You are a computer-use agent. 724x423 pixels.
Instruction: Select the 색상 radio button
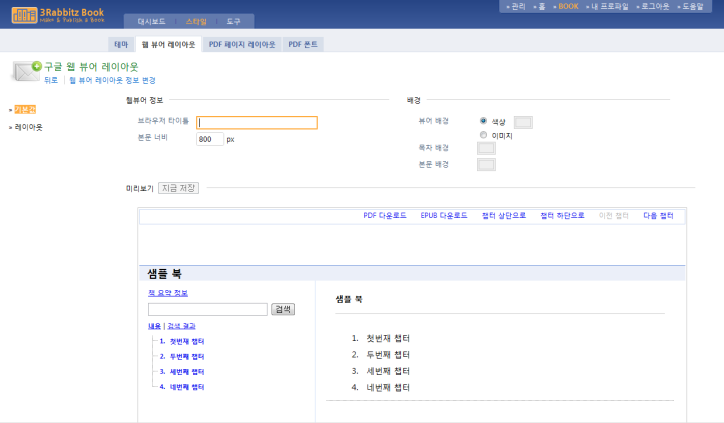[x=484, y=121]
